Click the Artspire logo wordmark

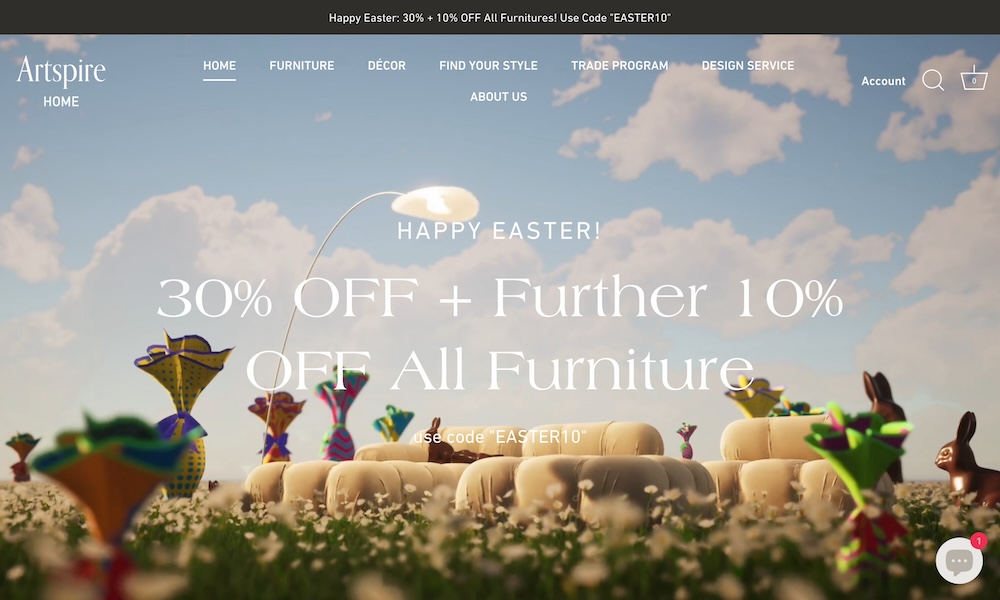click(x=61, y=70)
